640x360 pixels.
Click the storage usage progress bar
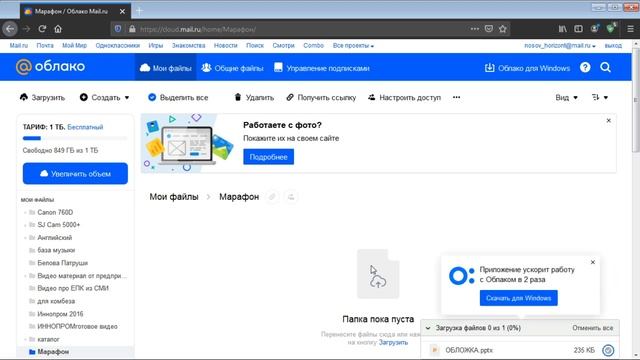point(75,138)
